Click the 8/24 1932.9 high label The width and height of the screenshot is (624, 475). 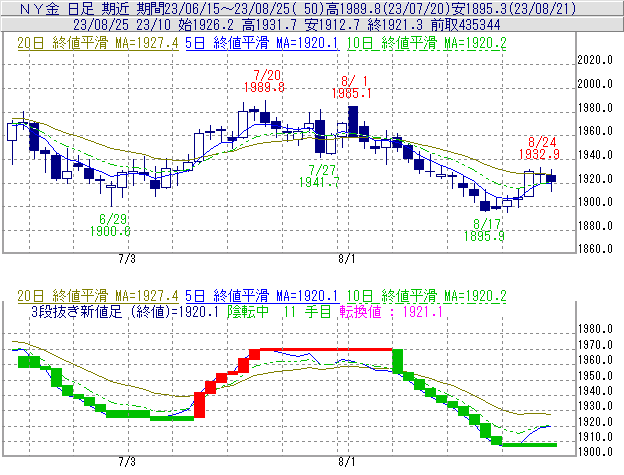tap(539, 148)
